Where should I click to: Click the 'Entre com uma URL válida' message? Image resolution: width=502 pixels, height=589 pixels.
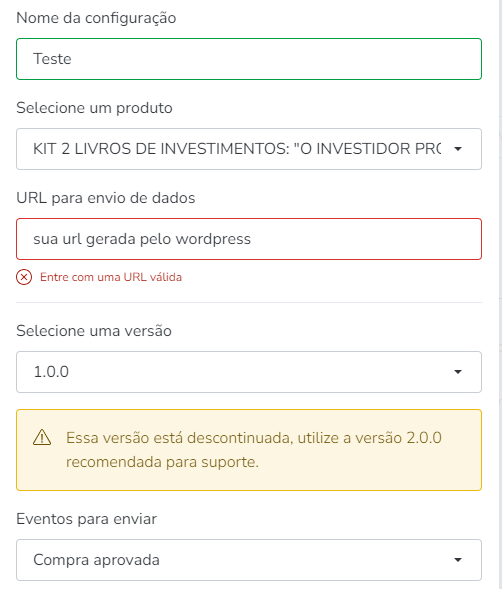[111, 277]
